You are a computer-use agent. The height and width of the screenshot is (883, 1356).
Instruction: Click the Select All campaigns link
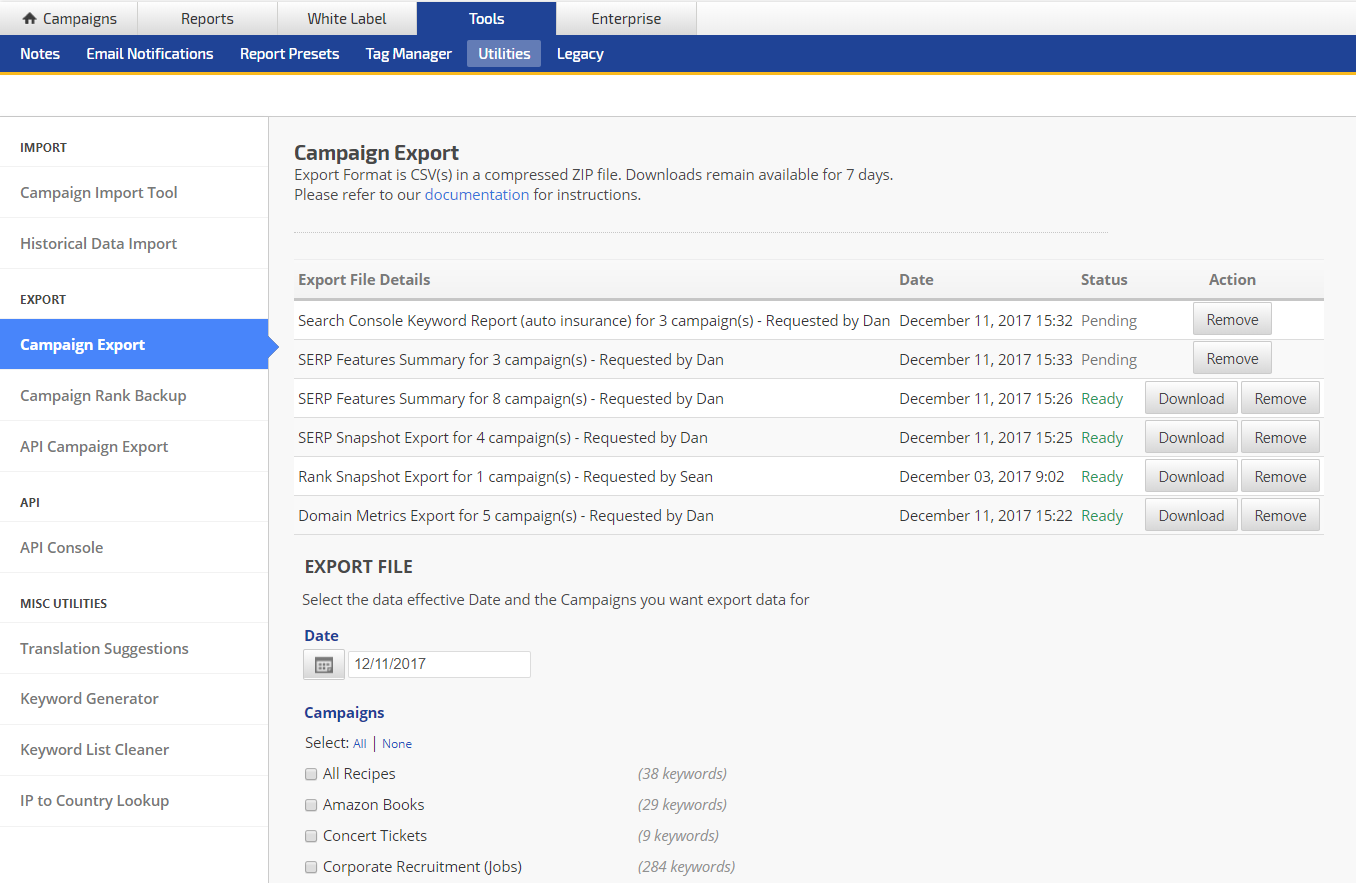359,744
